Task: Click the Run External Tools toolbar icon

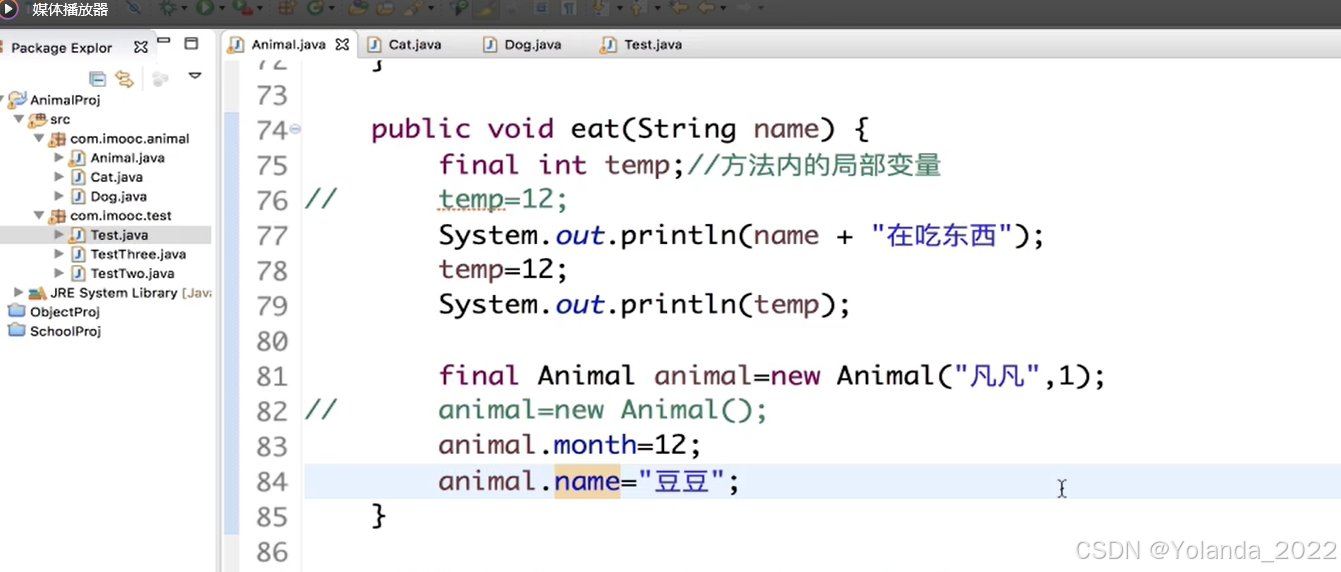Action: 241,9
